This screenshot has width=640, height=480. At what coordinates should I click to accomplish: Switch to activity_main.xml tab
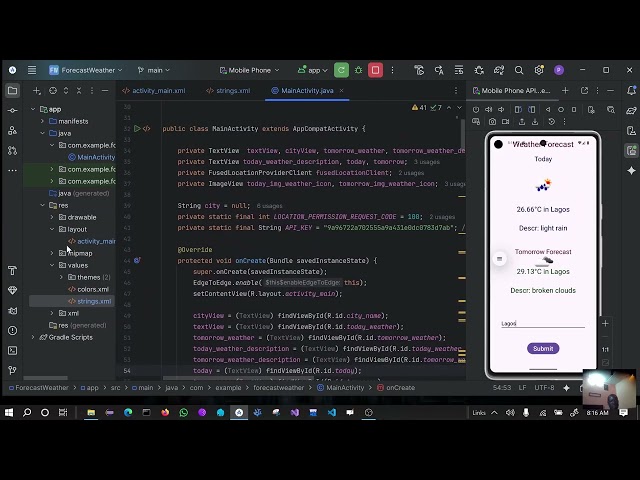pyautogui.click(x=154, y=91)
